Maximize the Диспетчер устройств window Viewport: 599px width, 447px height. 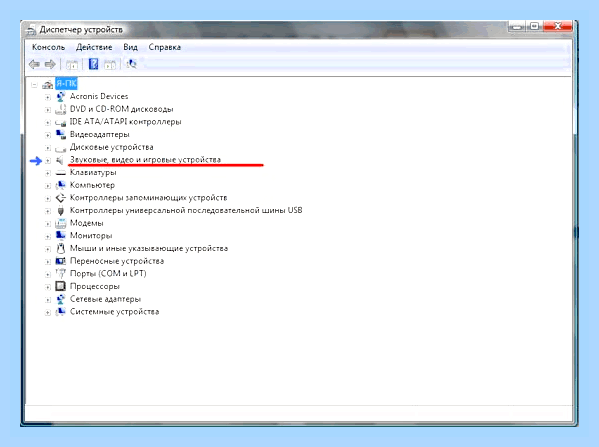point(534,26)
